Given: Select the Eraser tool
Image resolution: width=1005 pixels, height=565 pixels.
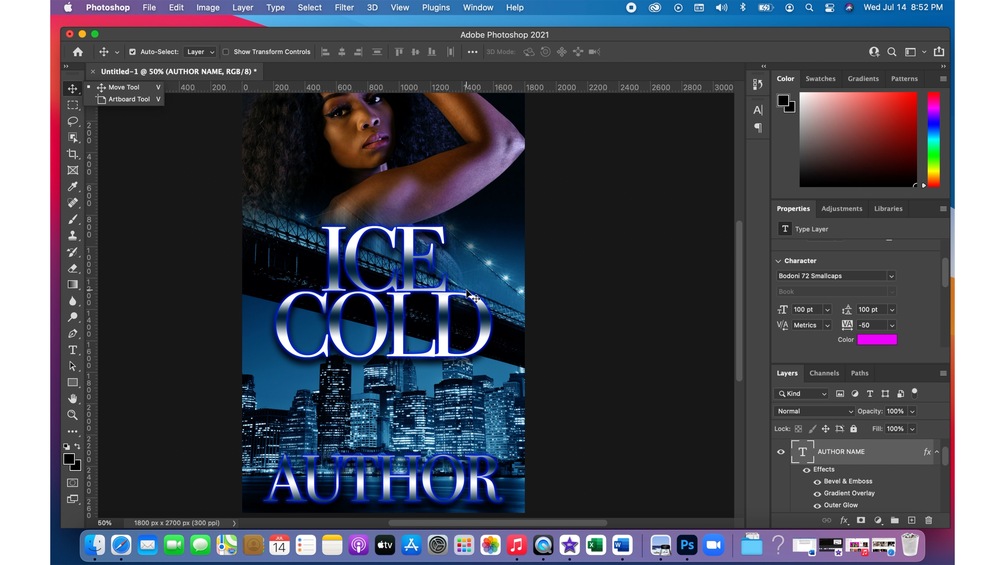Looking at the screenshot, I should (x=72, y=268).
